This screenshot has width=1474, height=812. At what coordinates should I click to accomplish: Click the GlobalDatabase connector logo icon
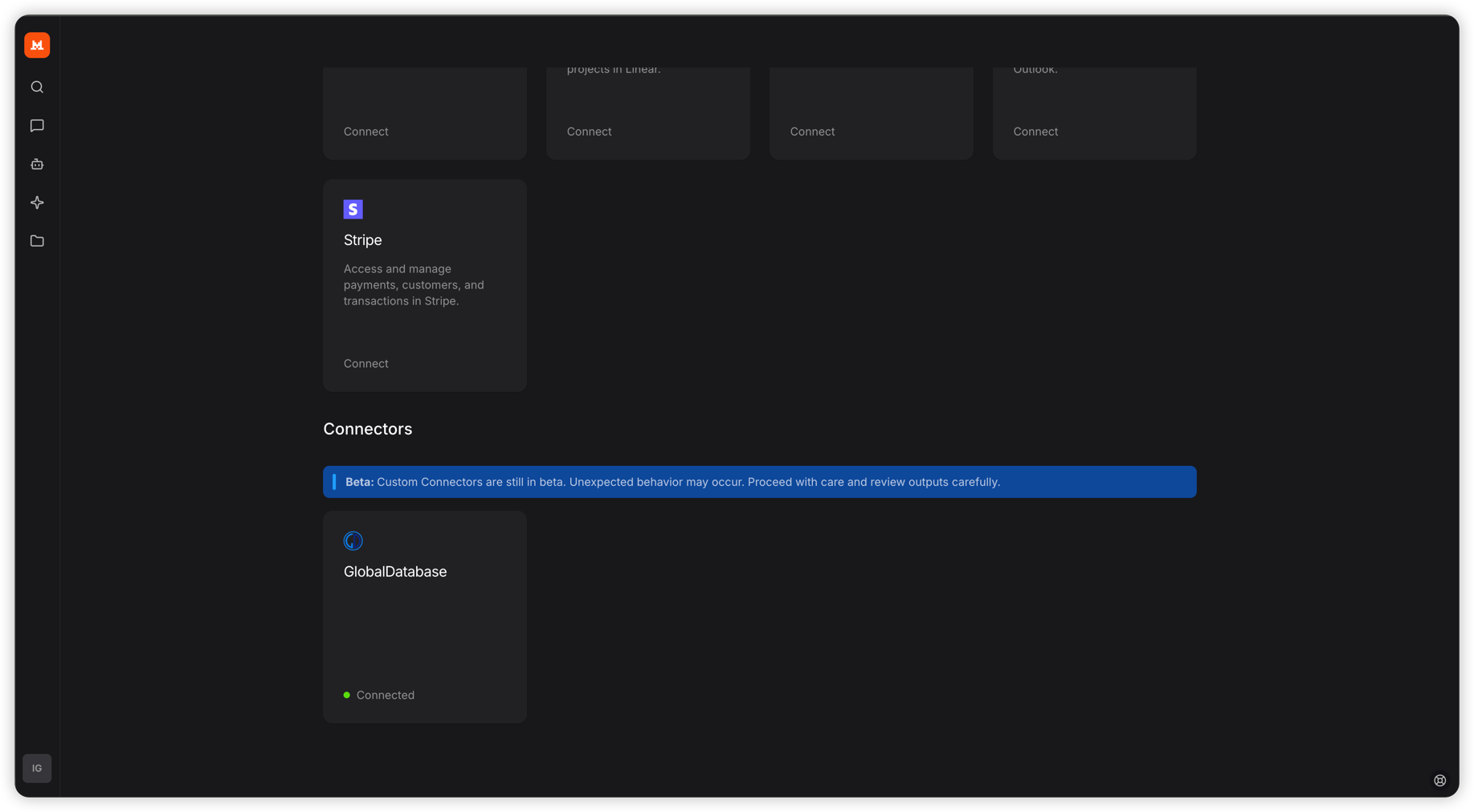tap(353, 540)
